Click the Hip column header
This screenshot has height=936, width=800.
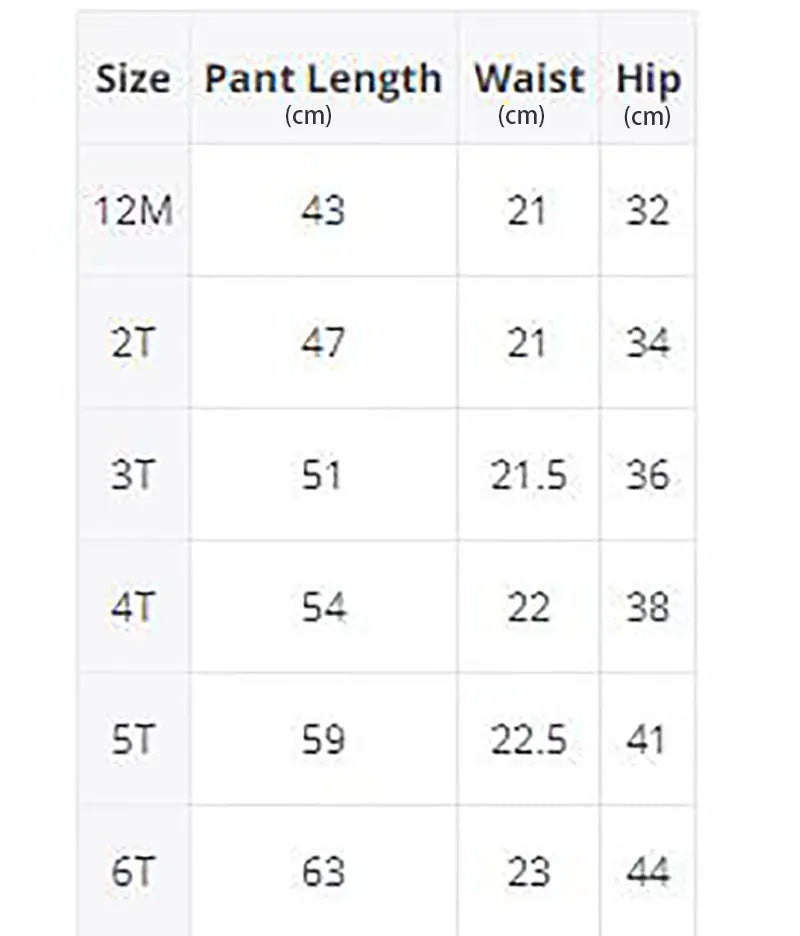[648, 80]
